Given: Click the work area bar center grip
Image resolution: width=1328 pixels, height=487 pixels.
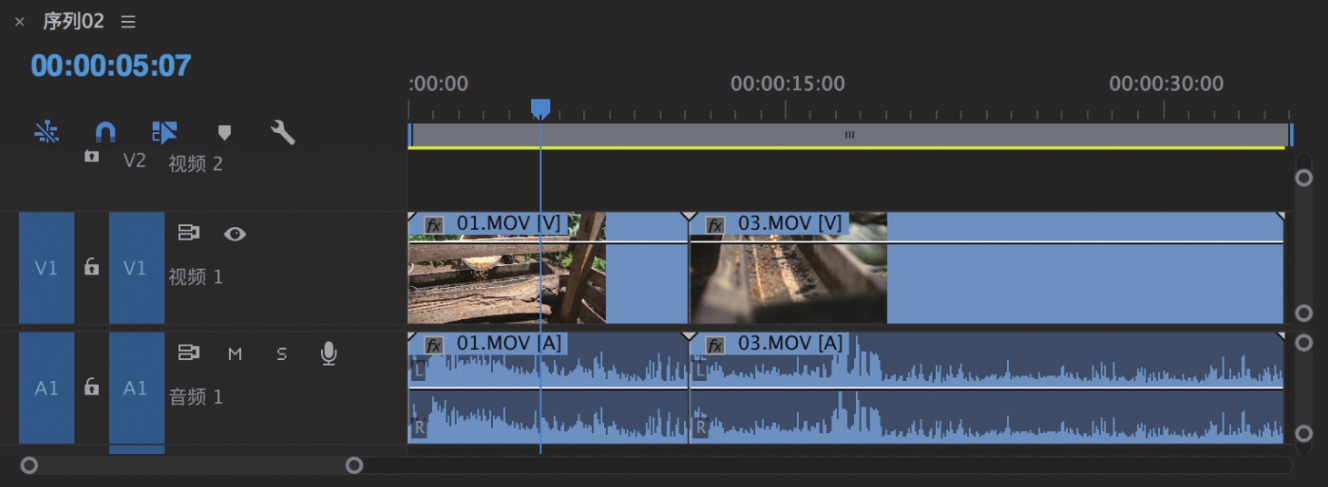Looking at the screenshot, I should [850, 134].
